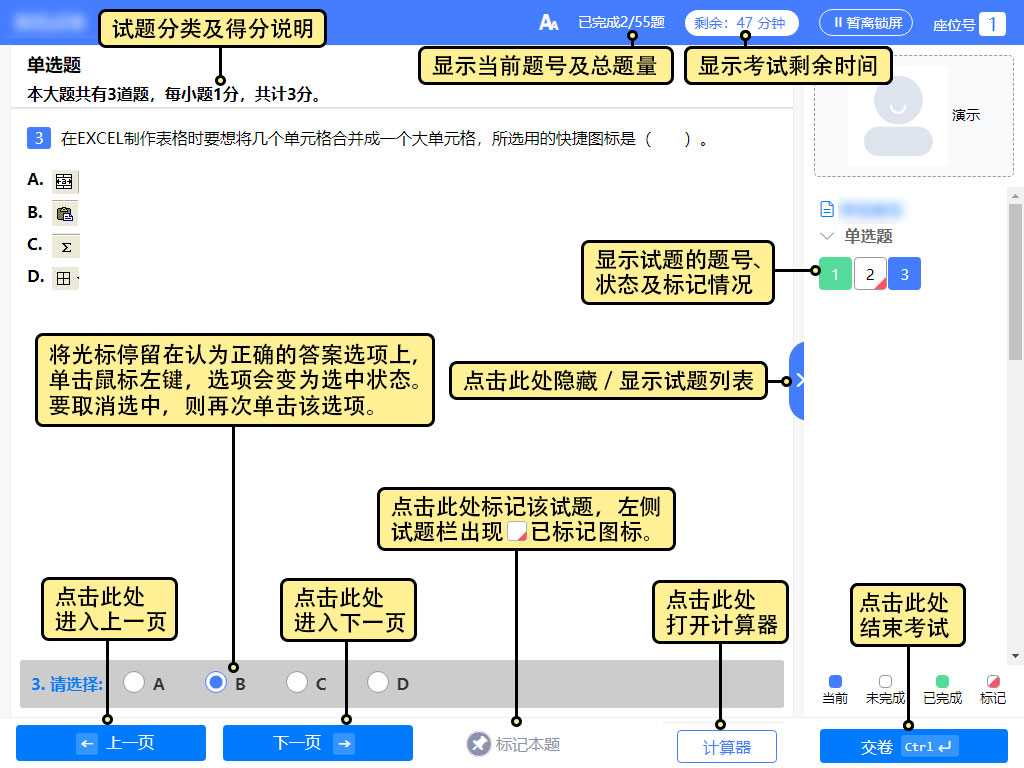Click the scrollbar down arrow

pyautogui.click(x=1015, y=656)
